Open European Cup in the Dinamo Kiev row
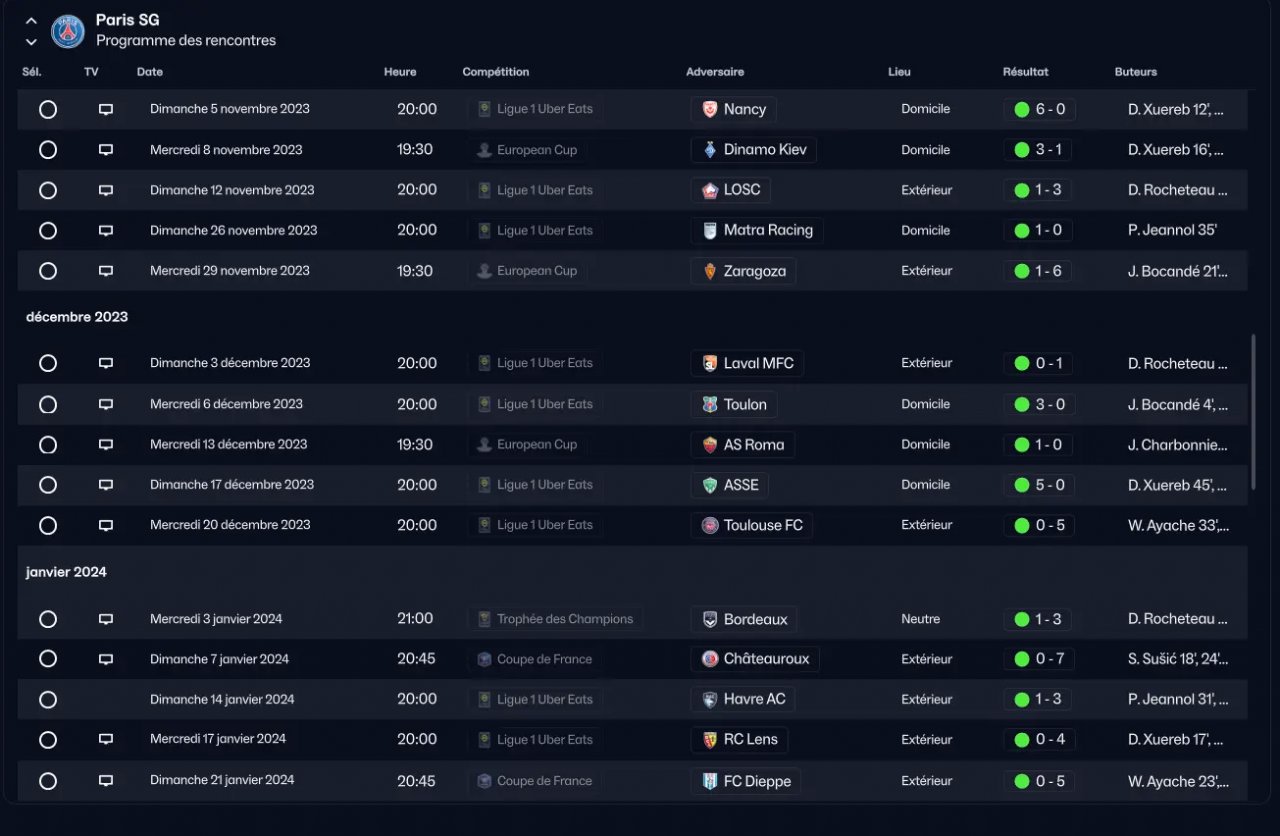Screen dimensions: 1280x836 pos(528,150)
